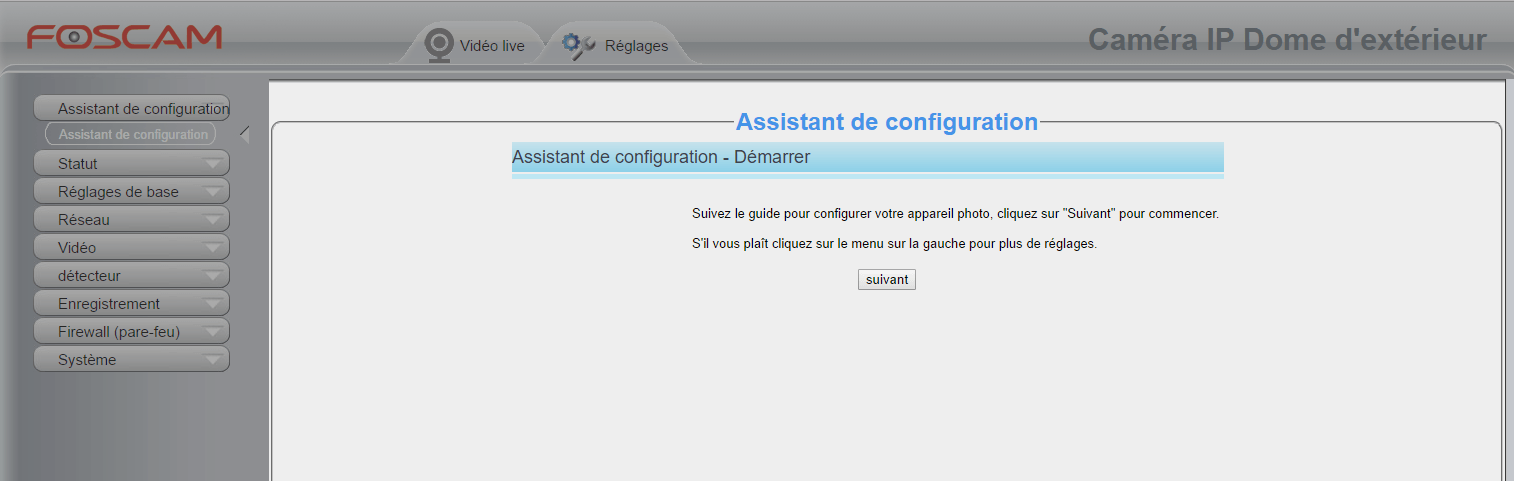Image resolution: width=1514 pixels, height=481 pixels.
Task: Open the Vidéo sidebar menu
Action: 132,247
